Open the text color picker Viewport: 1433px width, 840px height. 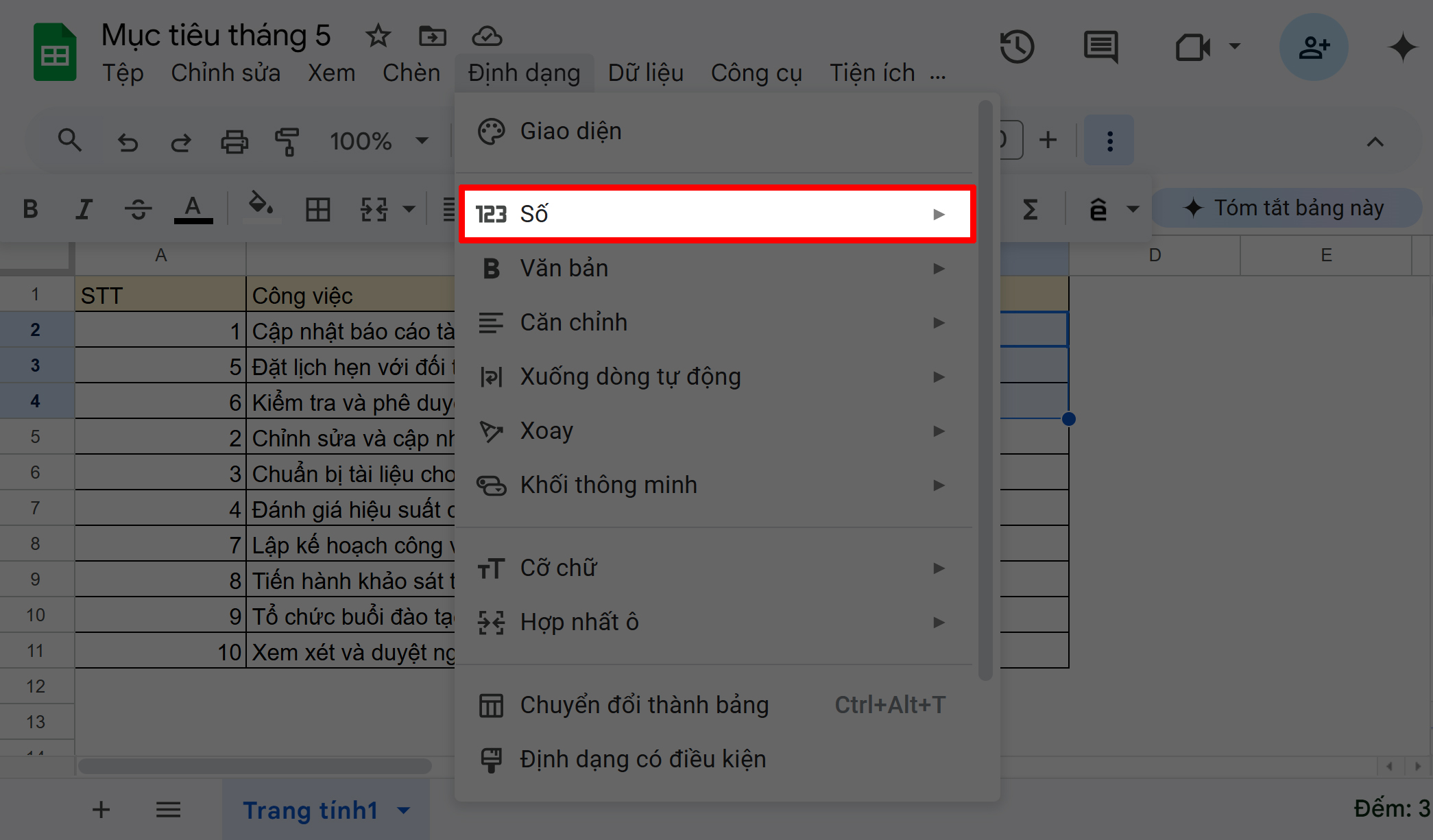[193, 209]
